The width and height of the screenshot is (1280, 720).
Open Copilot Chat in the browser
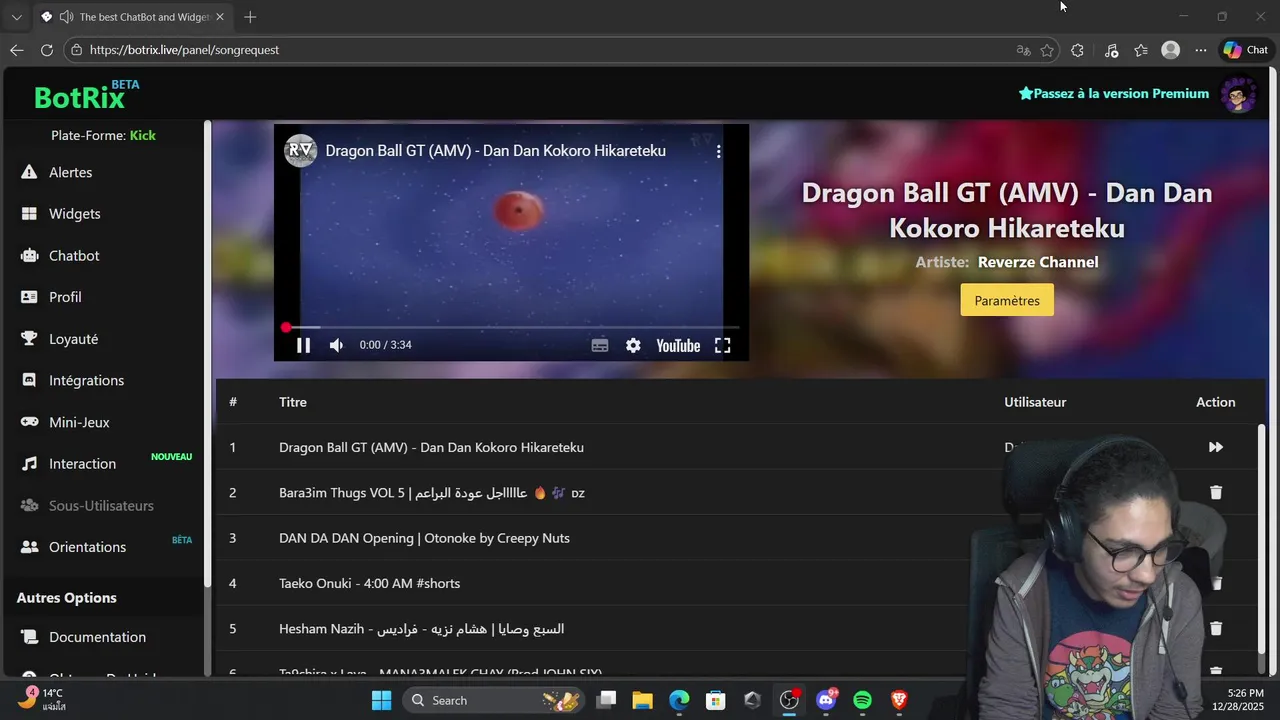coord(1246,50)
